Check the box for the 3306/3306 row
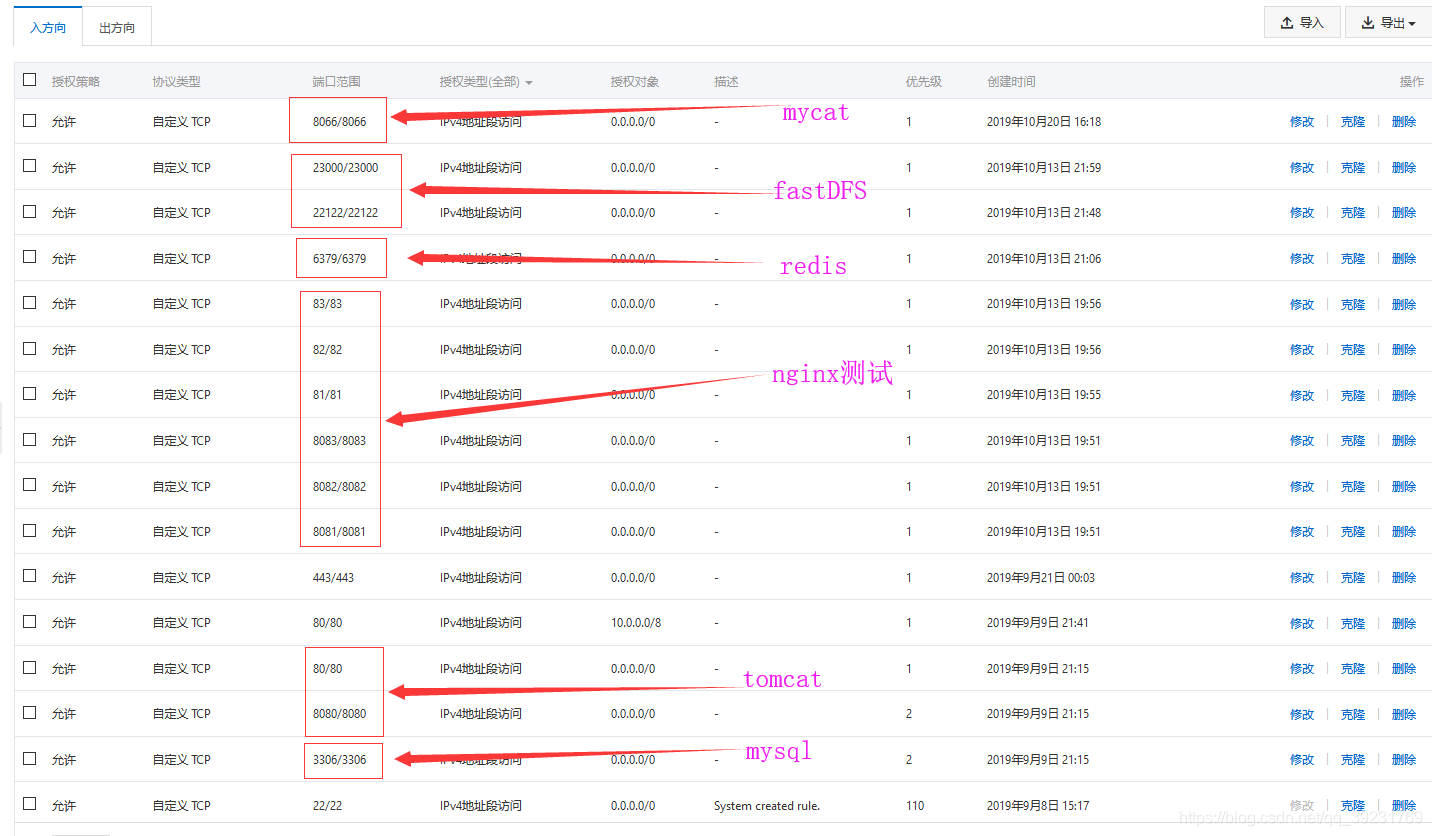The height and width of the screenshot is (836, 1432). [x=30, y=758]
